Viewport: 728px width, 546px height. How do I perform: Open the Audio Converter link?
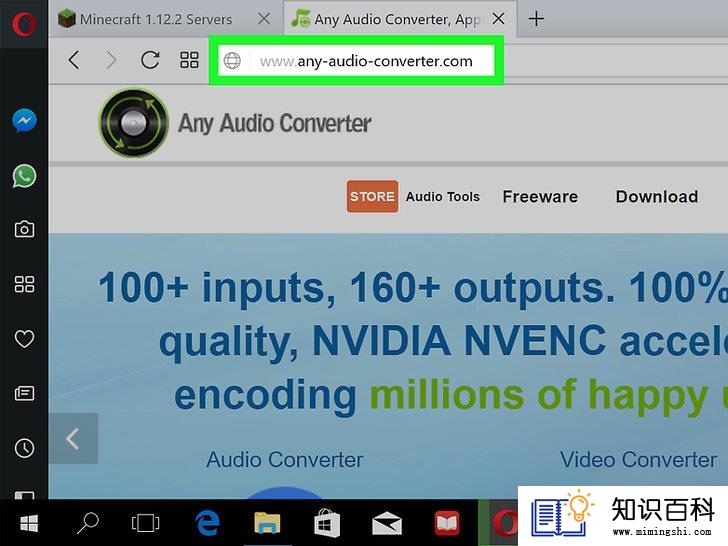(285, 460)
